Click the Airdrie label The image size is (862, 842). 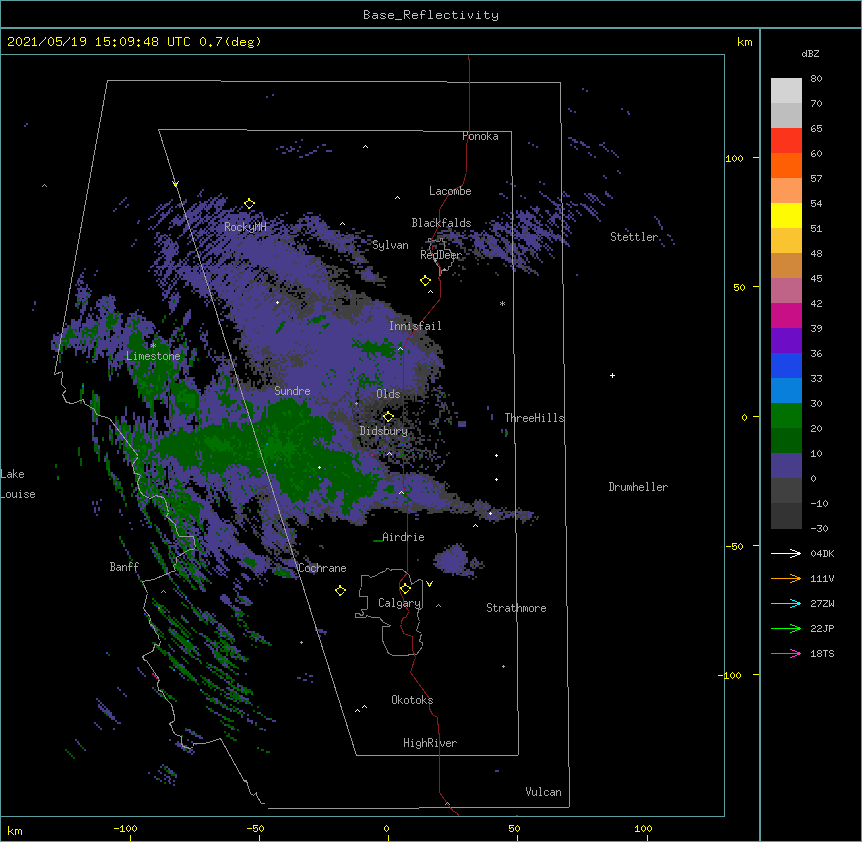pyautogui.click(x=404, y=537)
